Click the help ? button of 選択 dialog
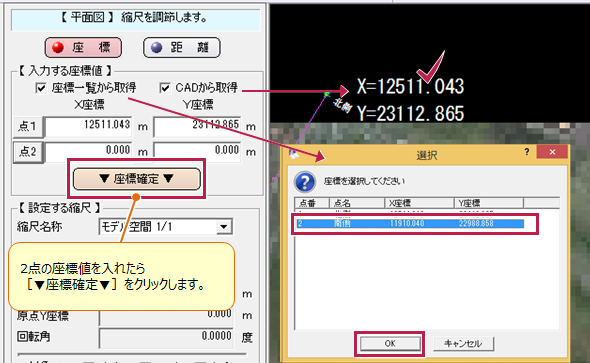This screenshot has height=363, width=590. click(x=527, y=152)
